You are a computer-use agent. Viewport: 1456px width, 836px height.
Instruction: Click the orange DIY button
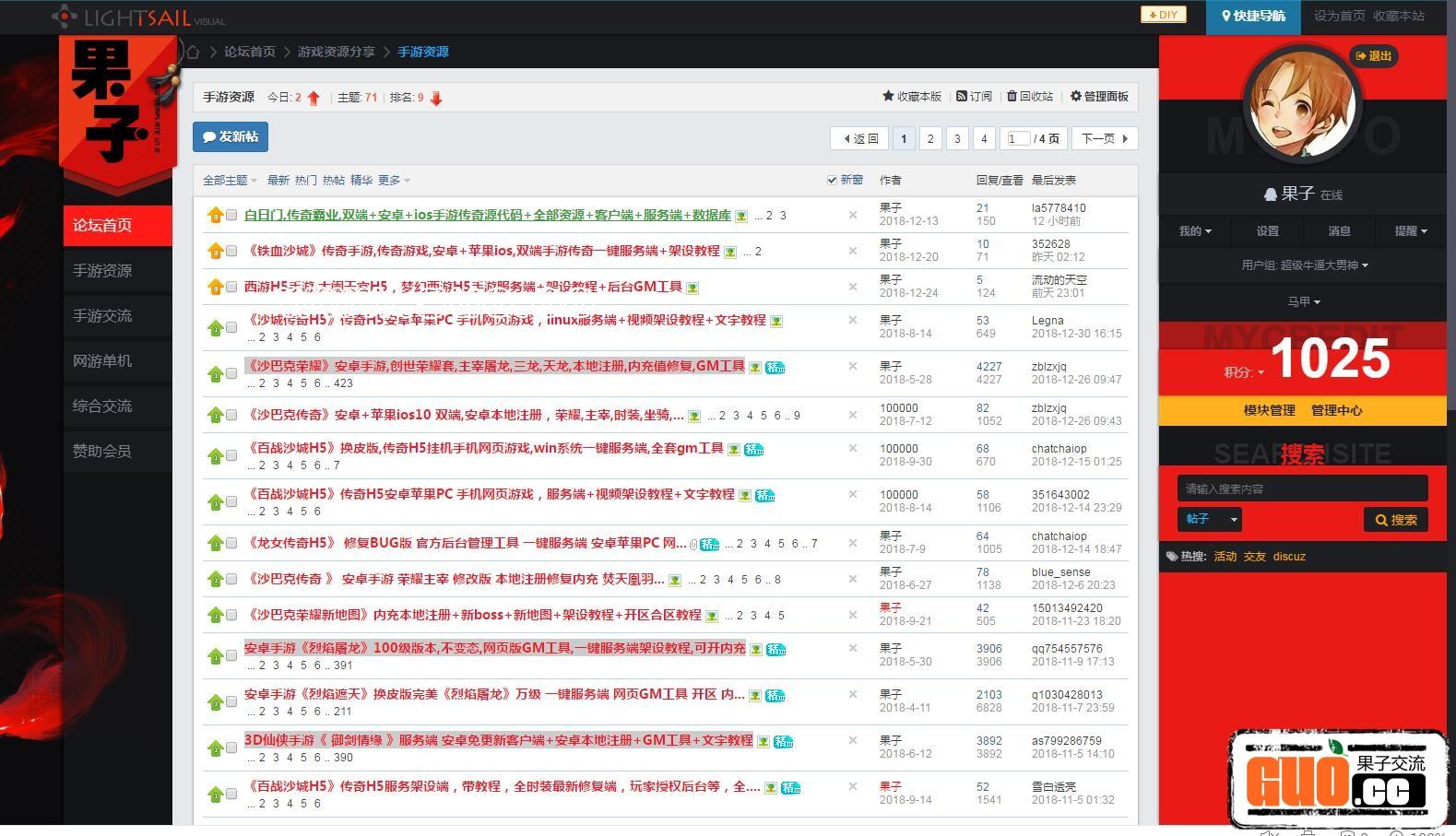coord(1163,15)
